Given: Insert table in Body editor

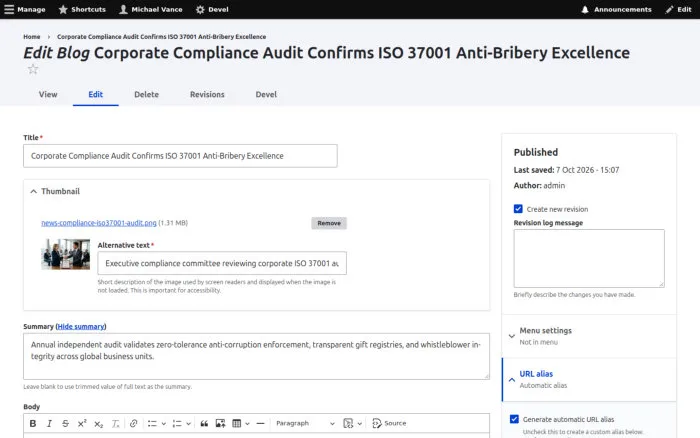Looking at the screenshot, I should (237, 423).
